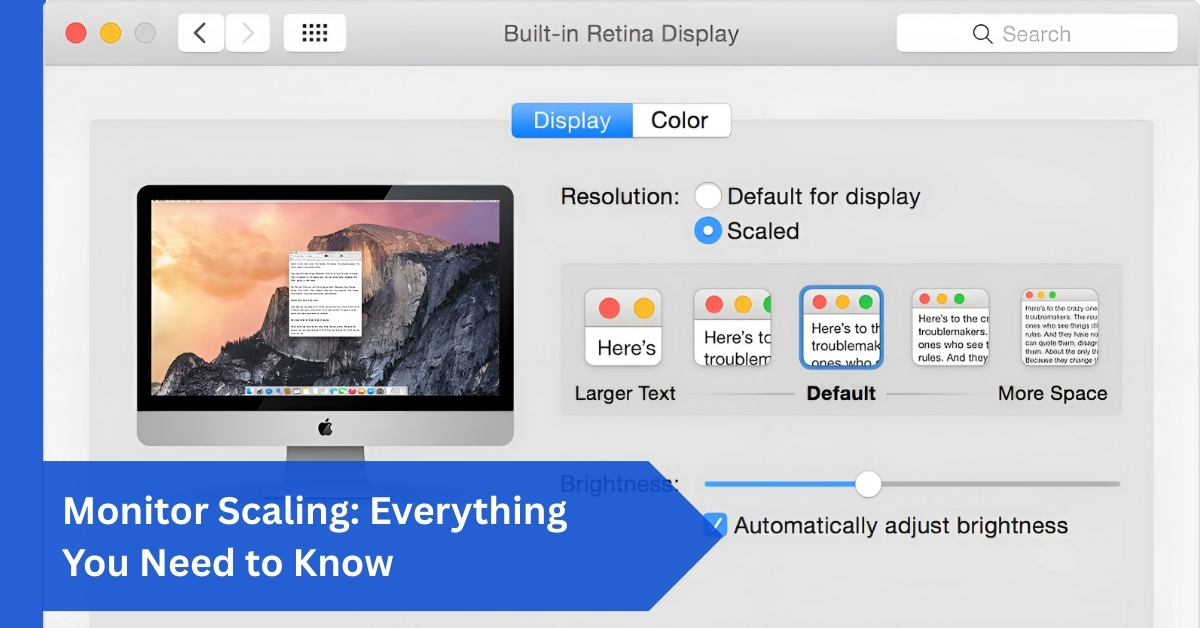The width and height of the screenshot is (1200, 628).
Task: Click the 'More Space' label
Action: (1053, 393)
